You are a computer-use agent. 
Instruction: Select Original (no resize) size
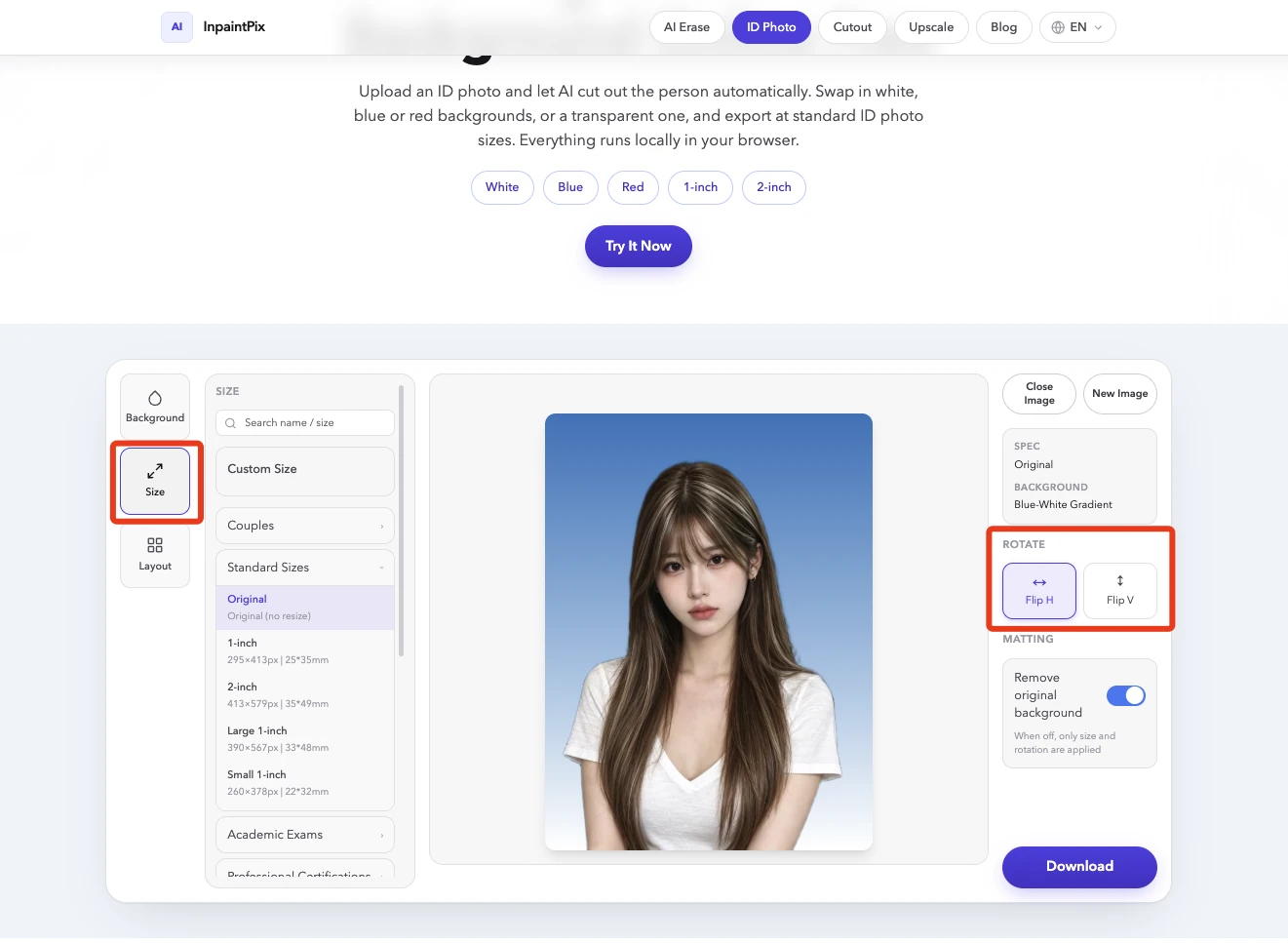(305, 608)
